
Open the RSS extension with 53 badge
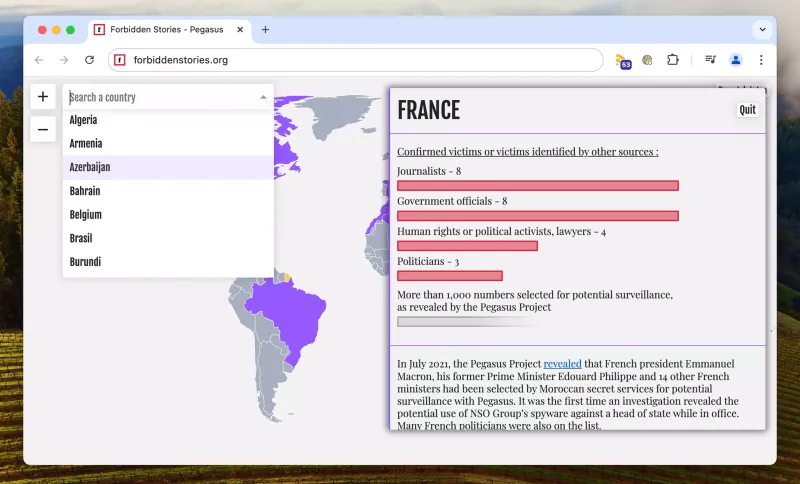[x=623, y=61]
